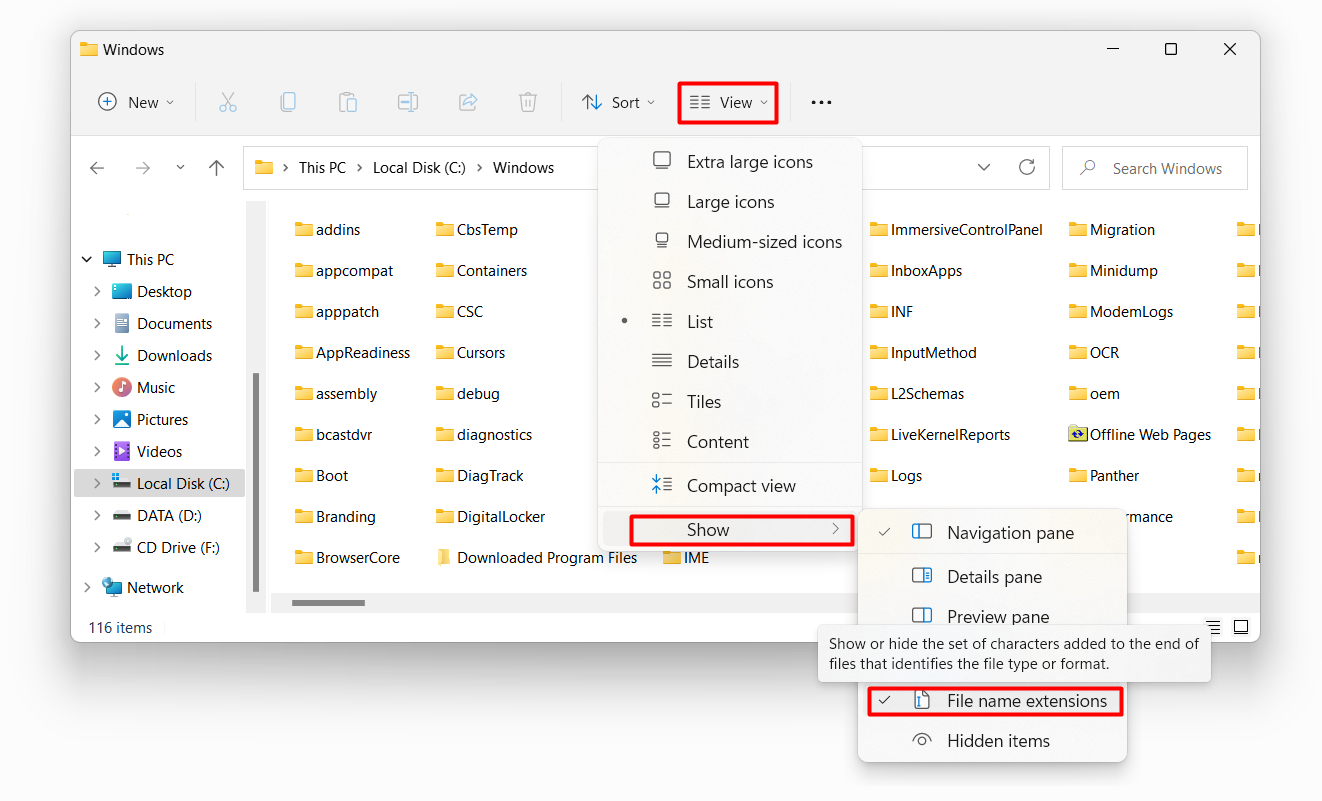Collapse This PC tree node

point(87,259)
